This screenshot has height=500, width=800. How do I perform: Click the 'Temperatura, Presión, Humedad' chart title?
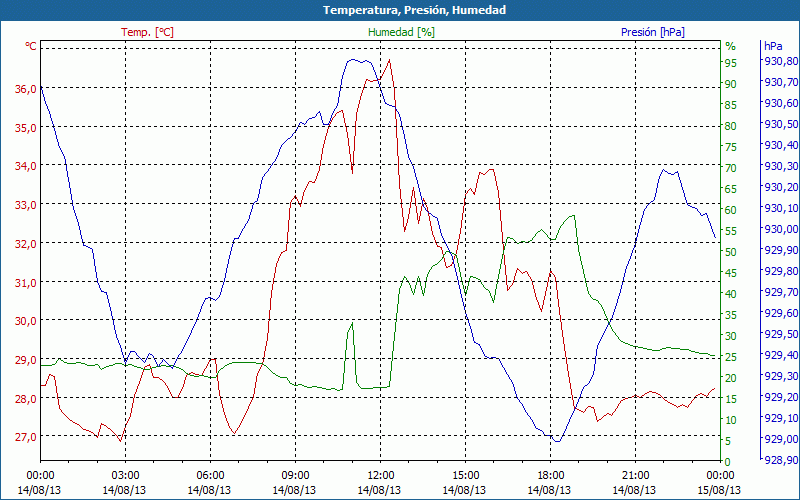pyautogui.click(x=414, y=10)
